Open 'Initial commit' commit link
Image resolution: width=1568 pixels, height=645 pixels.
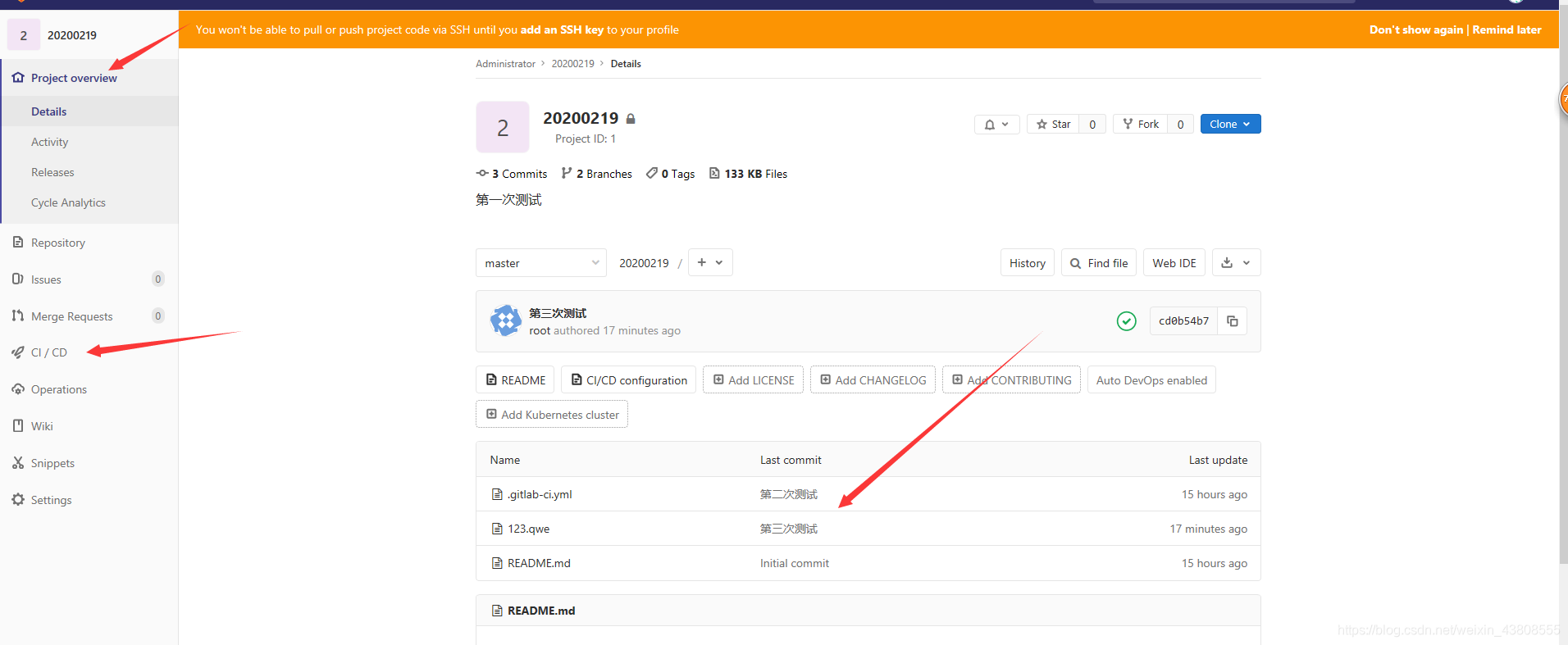pyautogui.click(x=794, y=563)
